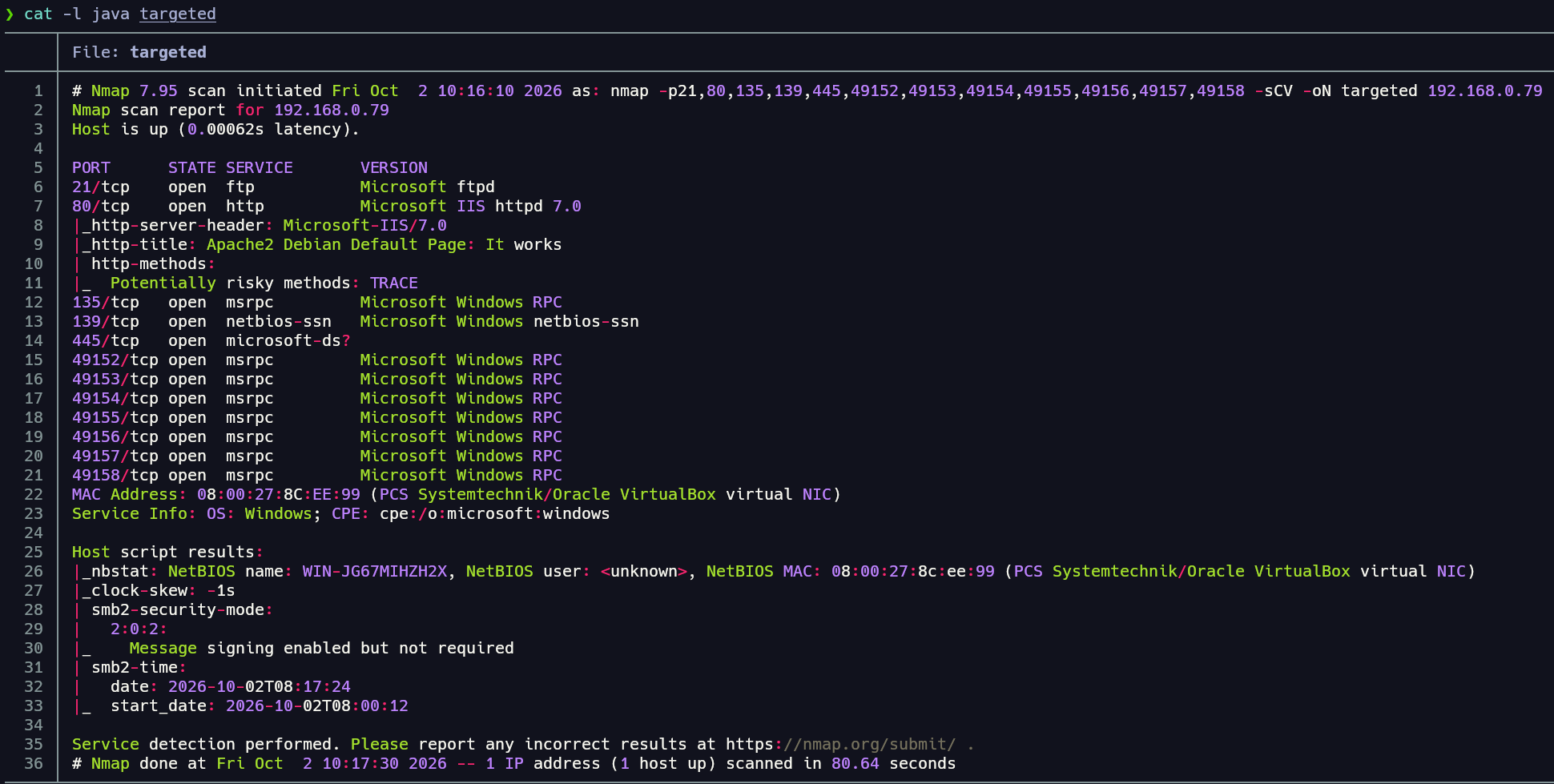1554x784 pixels.
Task: Click the 'cat' command at the prompt
Action: [x=38, y=14]
